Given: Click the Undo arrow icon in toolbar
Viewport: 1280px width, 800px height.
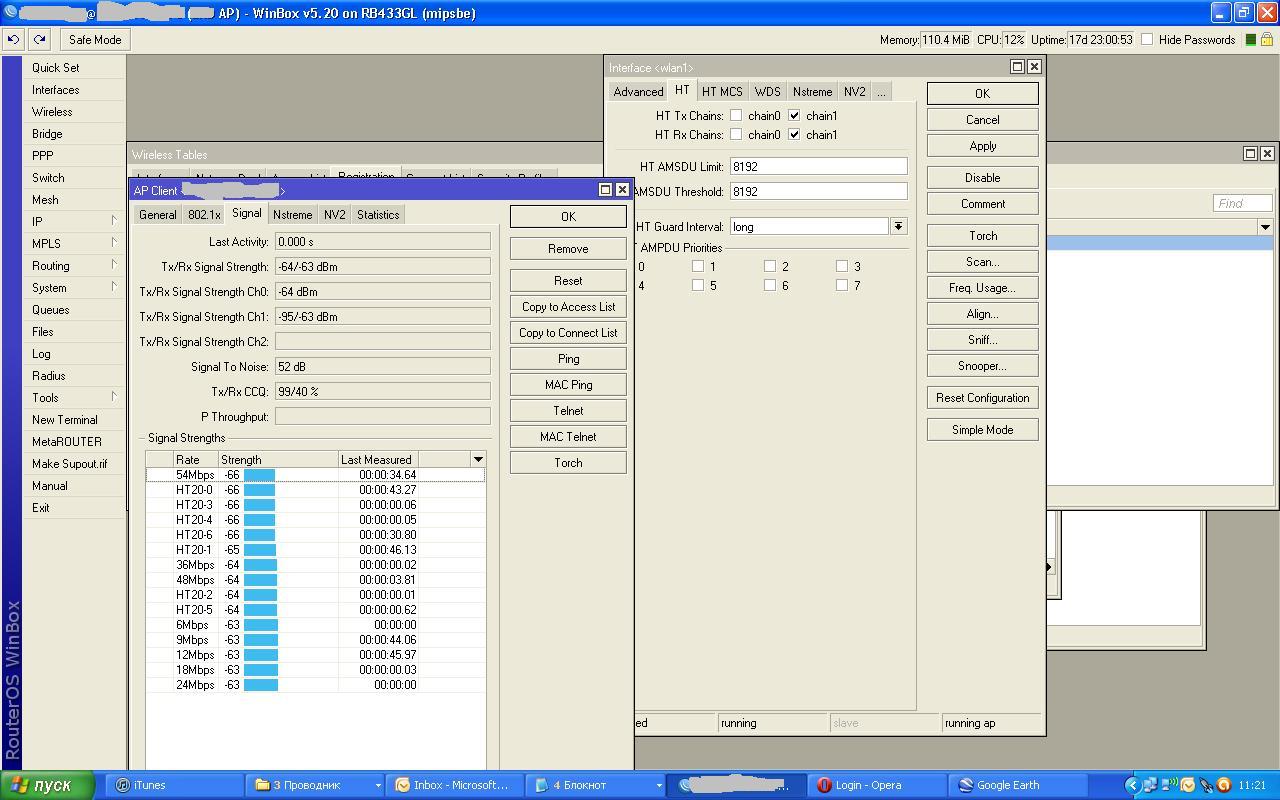Looking at the screenshot, I should [x=13, y=40].
